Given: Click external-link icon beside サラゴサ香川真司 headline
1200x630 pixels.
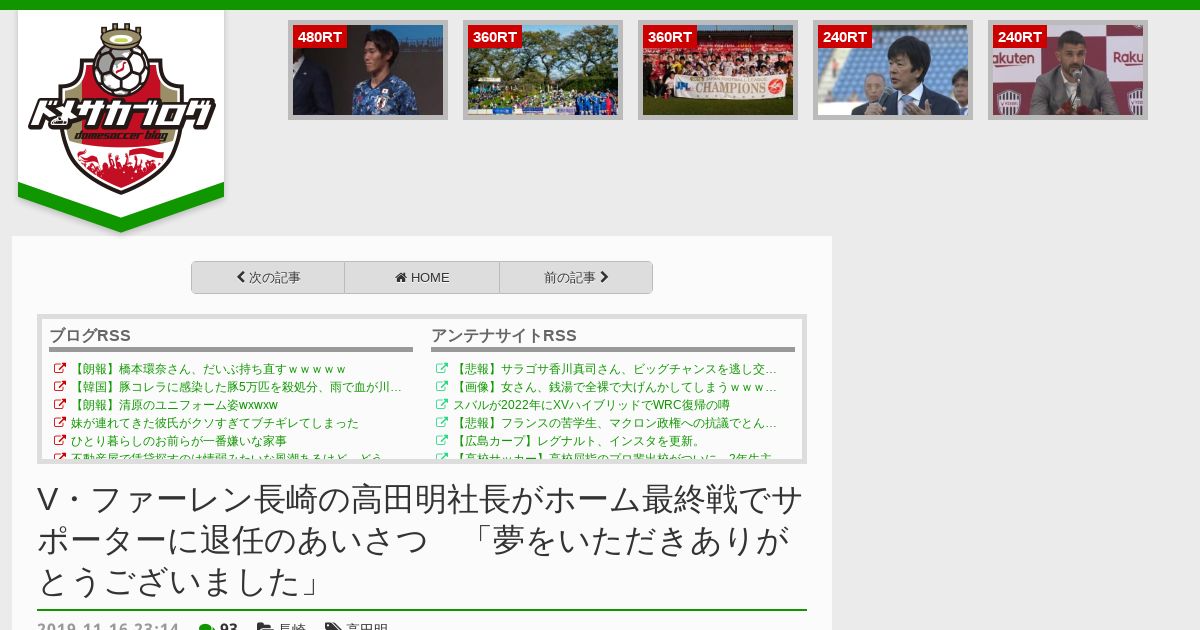Looking at the screenshot, I should [x=442, y=369].
